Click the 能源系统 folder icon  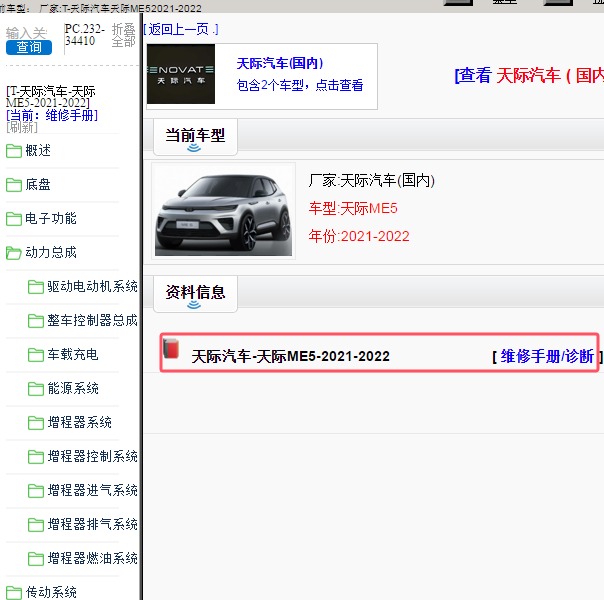pyautogui.click(x=36, y=389)
